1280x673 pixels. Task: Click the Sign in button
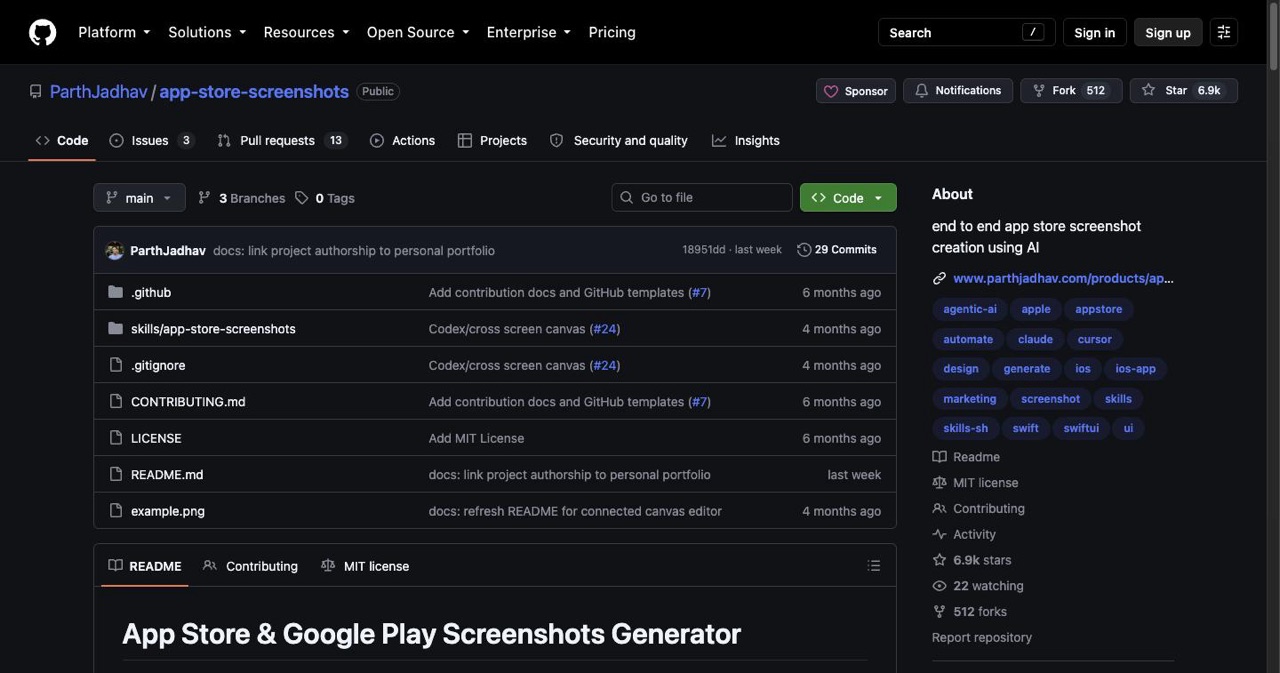(x=1095, y=32)
